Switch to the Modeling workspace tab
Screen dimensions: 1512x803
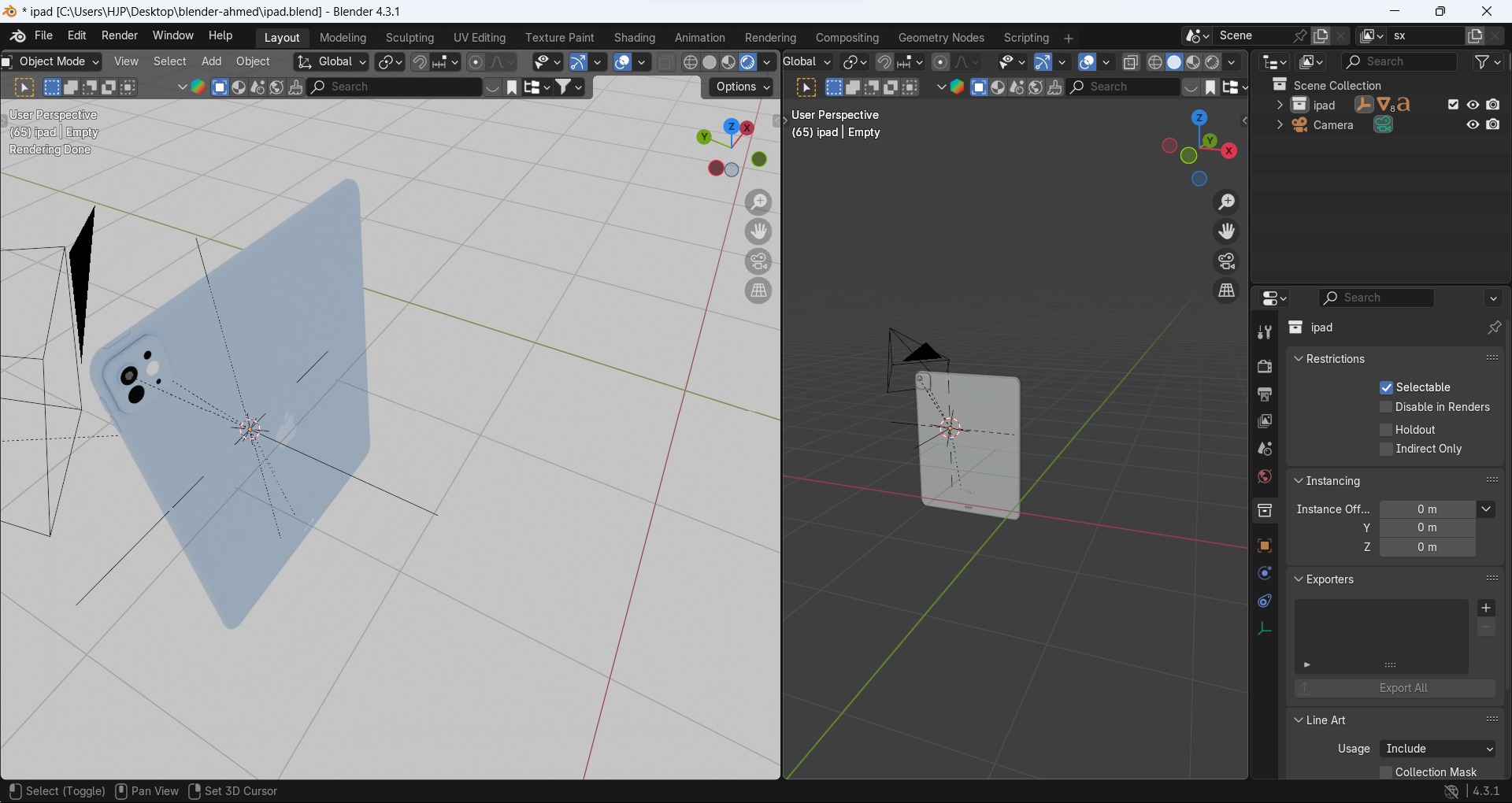[343, 38]
